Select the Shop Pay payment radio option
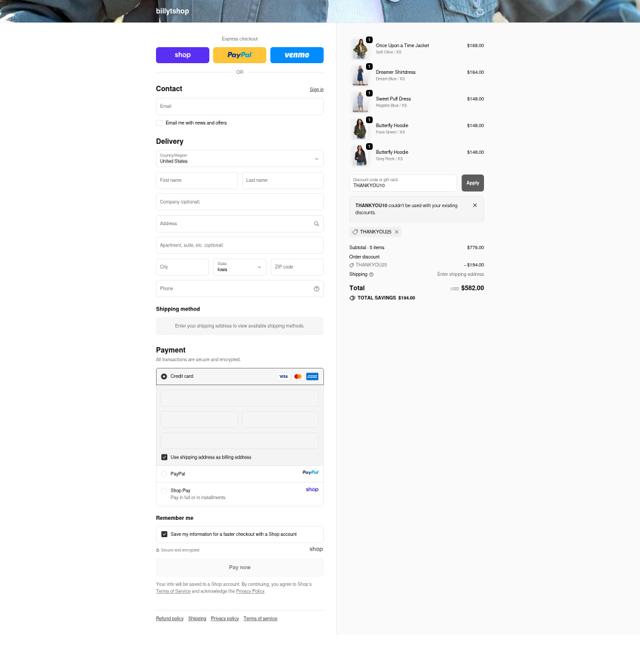 (164, 491)
